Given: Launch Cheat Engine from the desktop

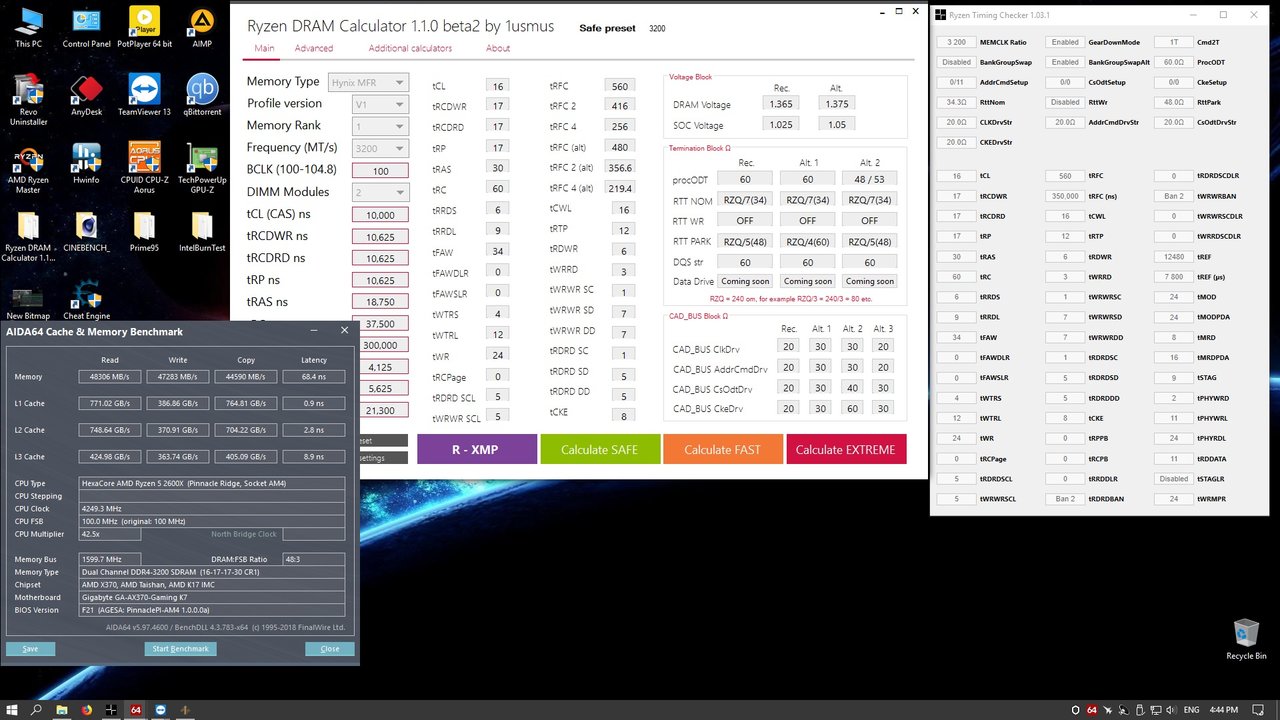Looking at the screenshot, I should [x=87, y=300].
